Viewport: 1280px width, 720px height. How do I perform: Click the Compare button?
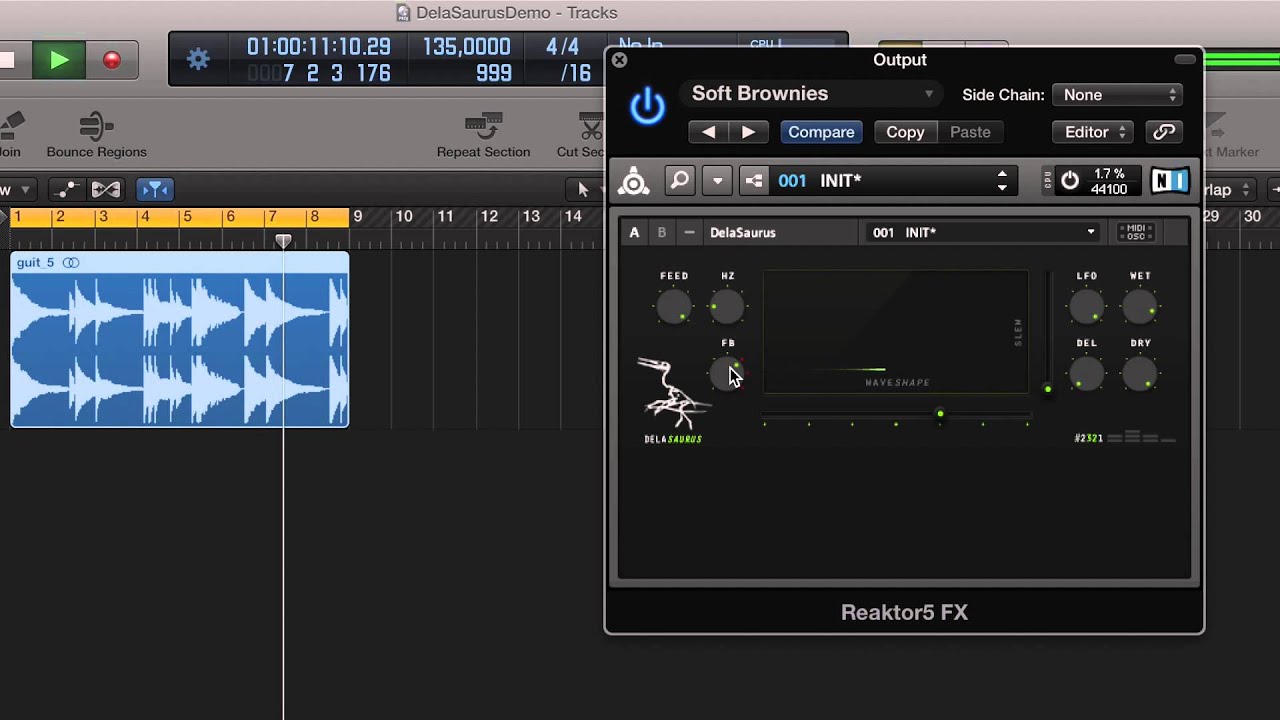pos(821,132)
